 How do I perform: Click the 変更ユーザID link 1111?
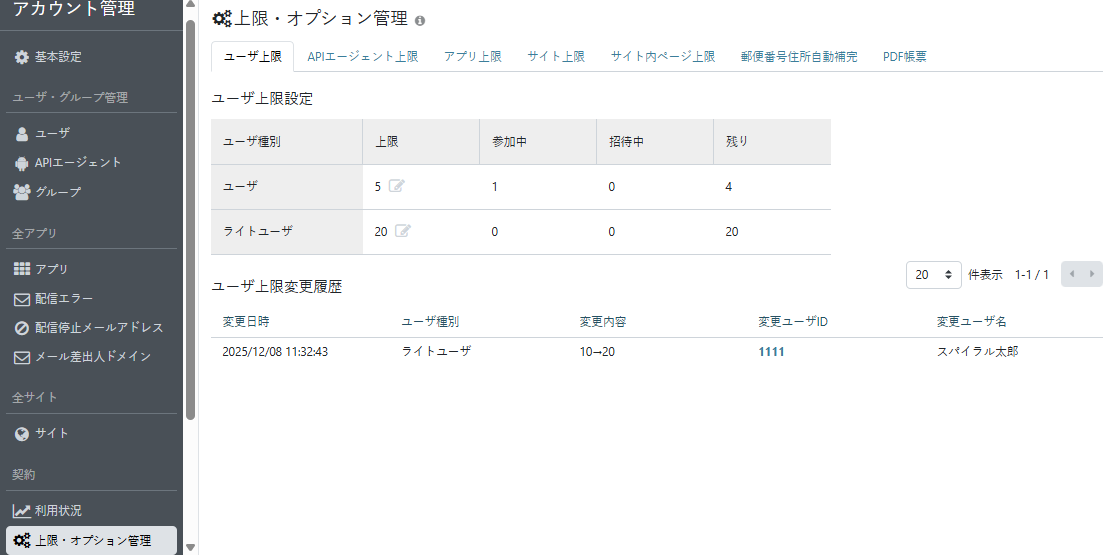tap(771, 352)
